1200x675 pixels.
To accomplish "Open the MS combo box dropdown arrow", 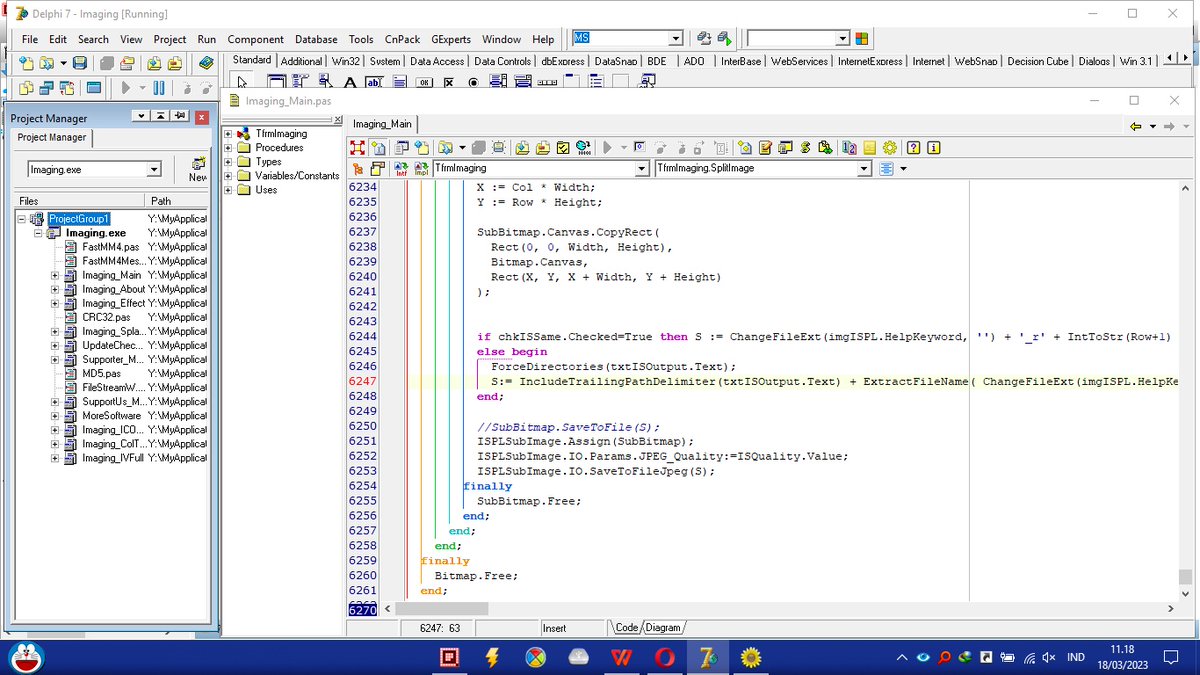I will pos(676,38).
